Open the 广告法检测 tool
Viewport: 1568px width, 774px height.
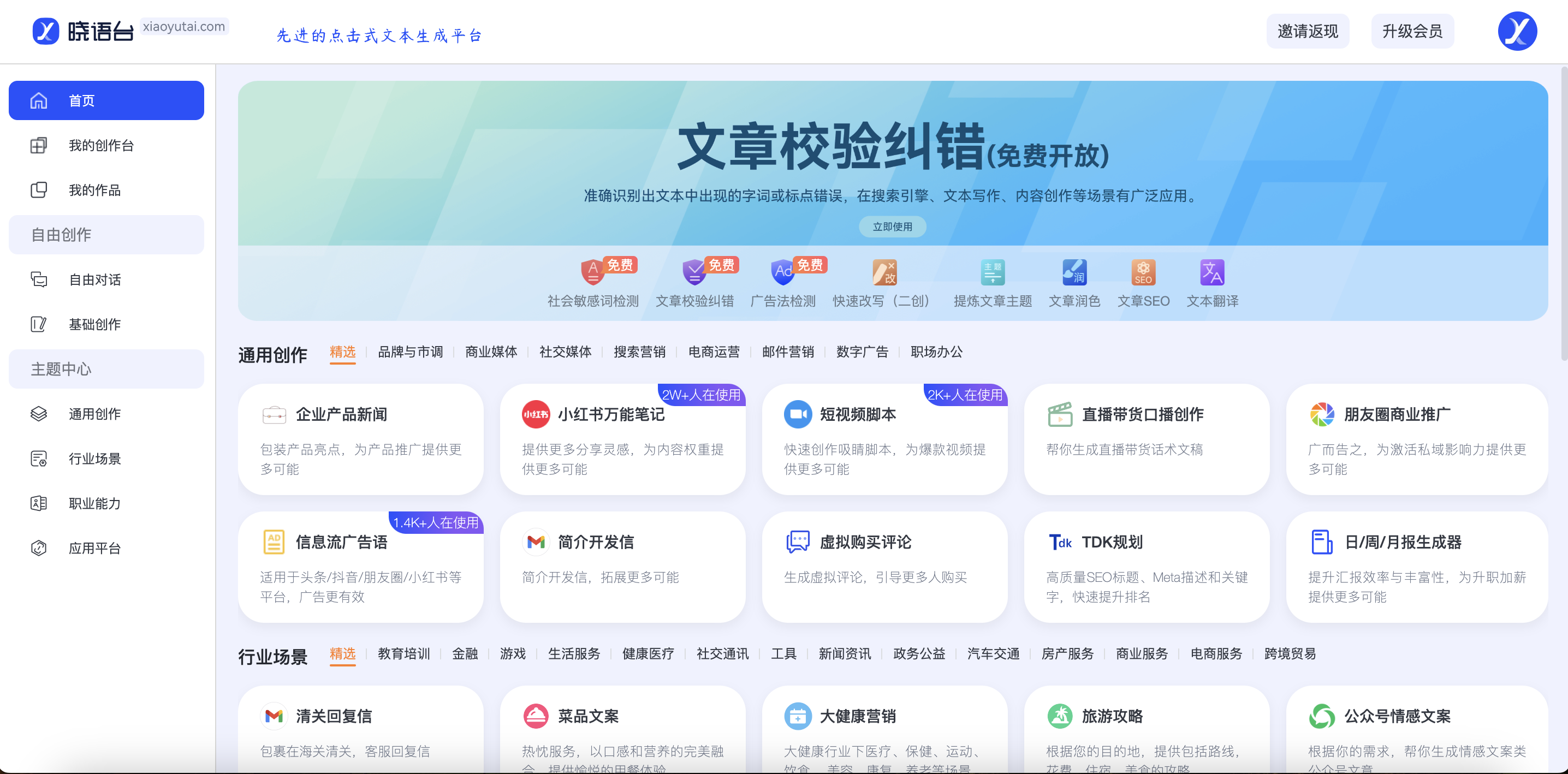[782, 272]
